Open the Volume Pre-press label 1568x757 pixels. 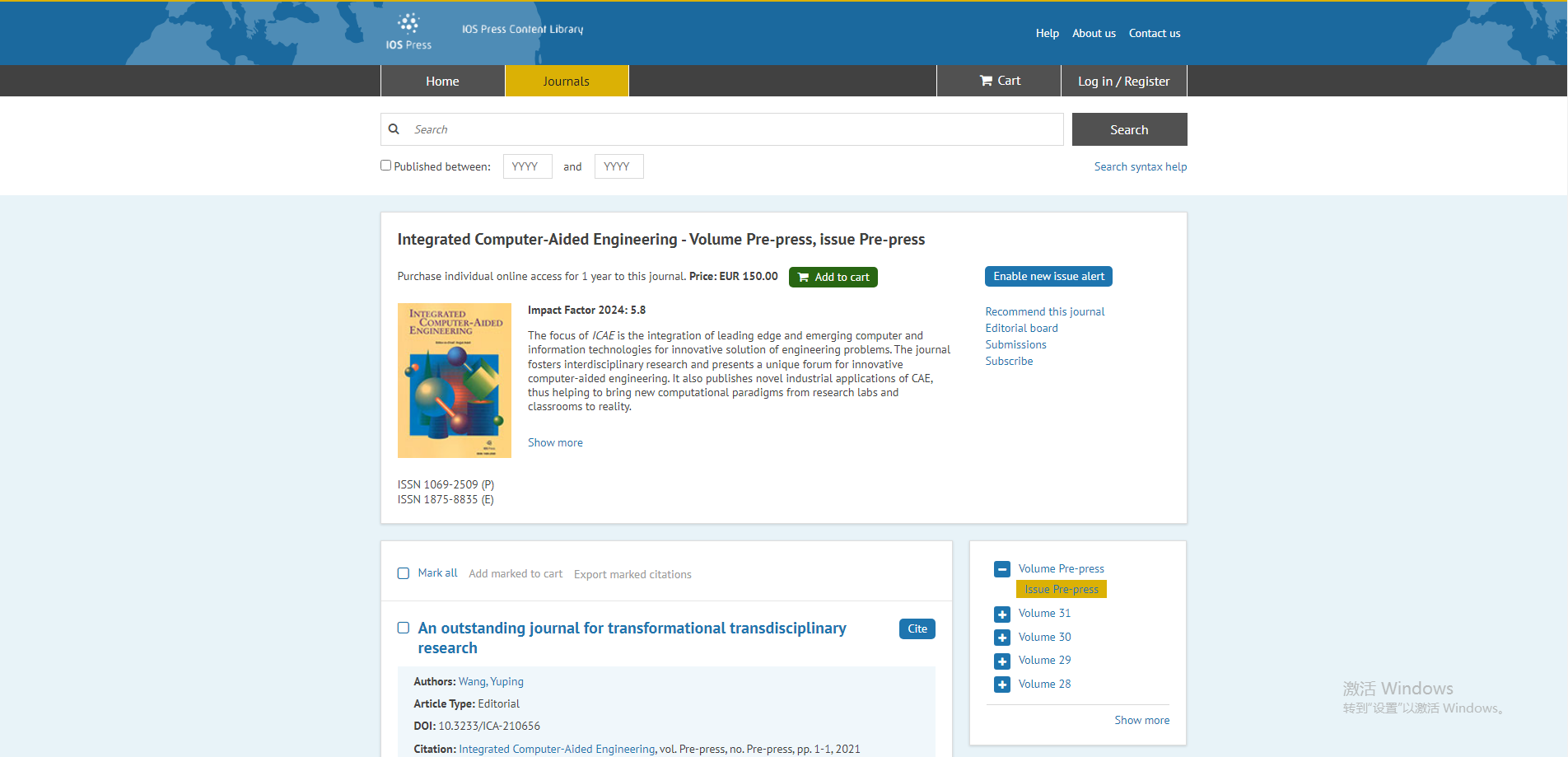click(x=1062, y=568)
